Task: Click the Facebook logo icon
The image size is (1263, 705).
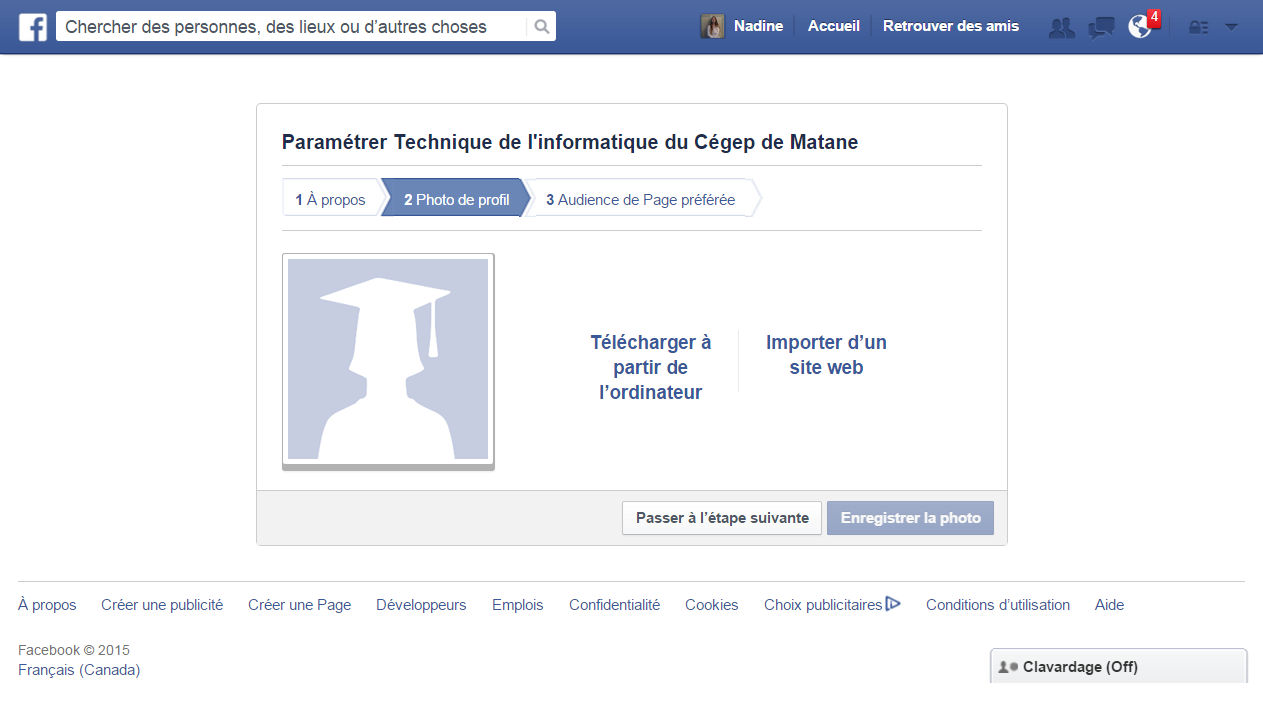Action: [33, 27]
